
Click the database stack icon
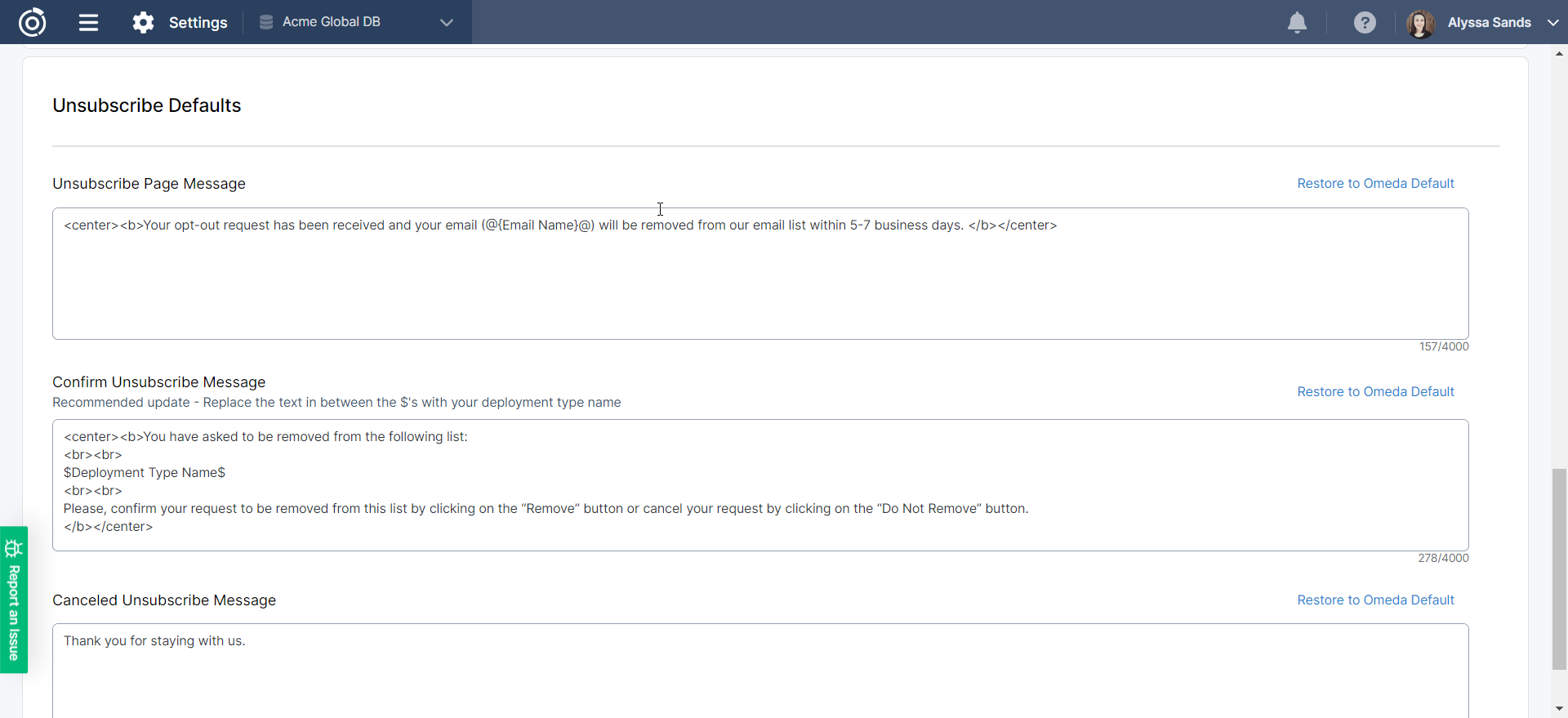pyautogui.click(x=266, y=22)
